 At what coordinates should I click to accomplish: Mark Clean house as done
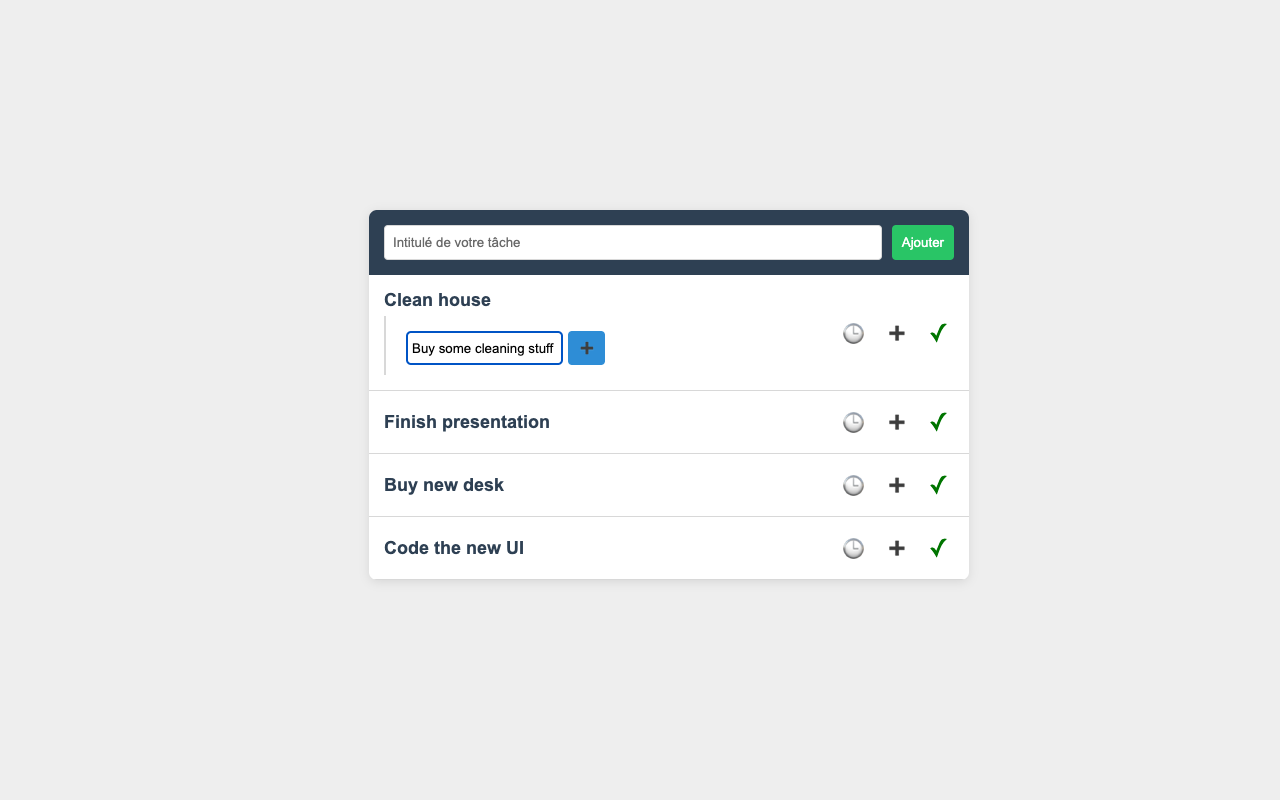click(938, 333)
